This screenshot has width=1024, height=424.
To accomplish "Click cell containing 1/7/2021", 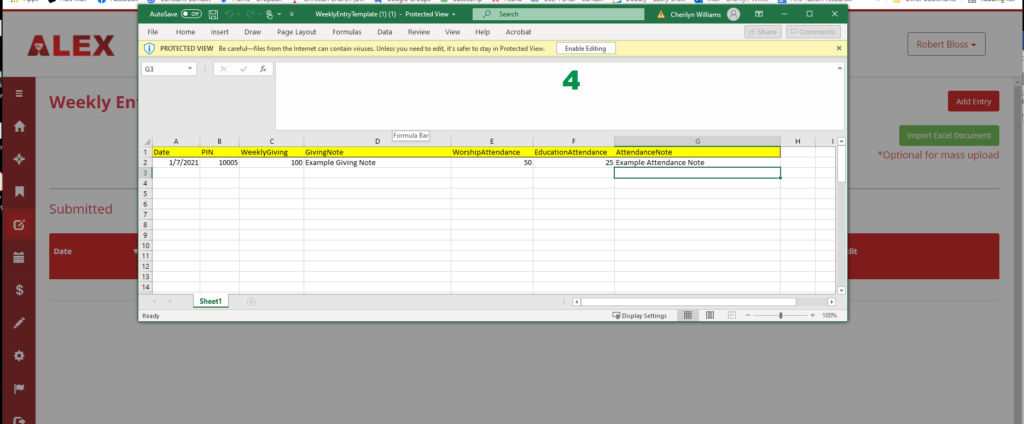I will tap(176, 163).
